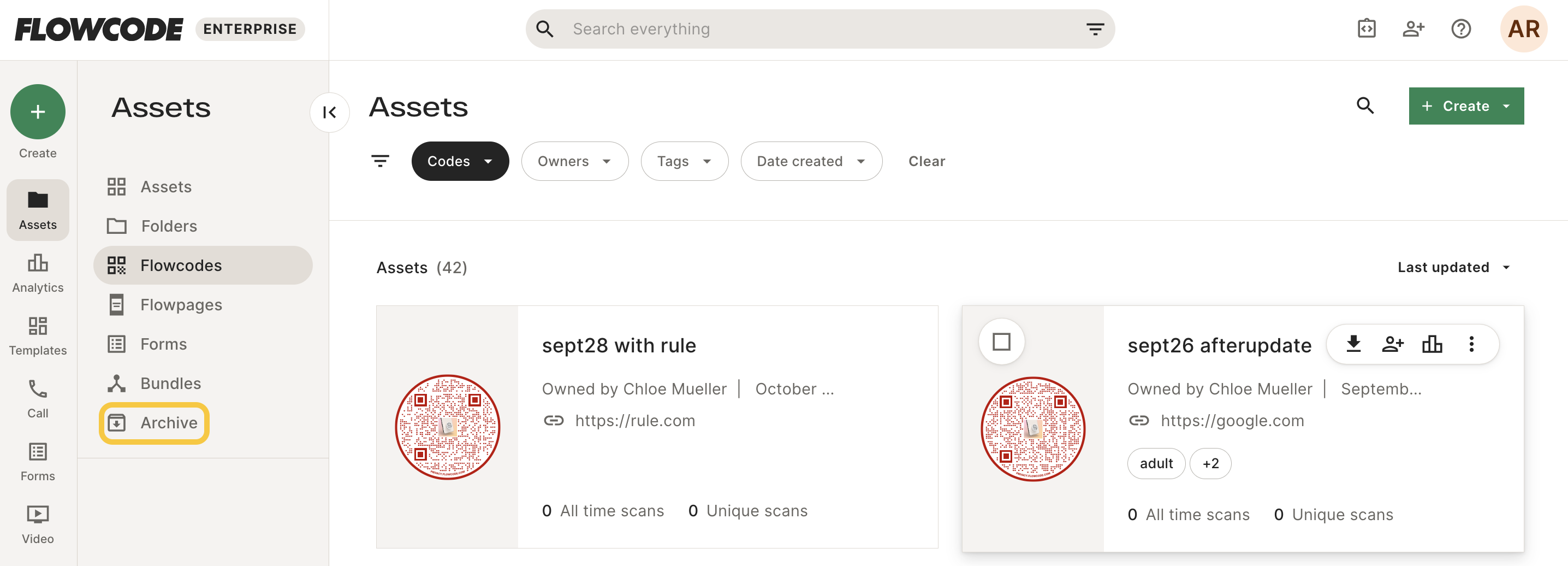Click the sept28 with rule QR thumbnail

447,427
